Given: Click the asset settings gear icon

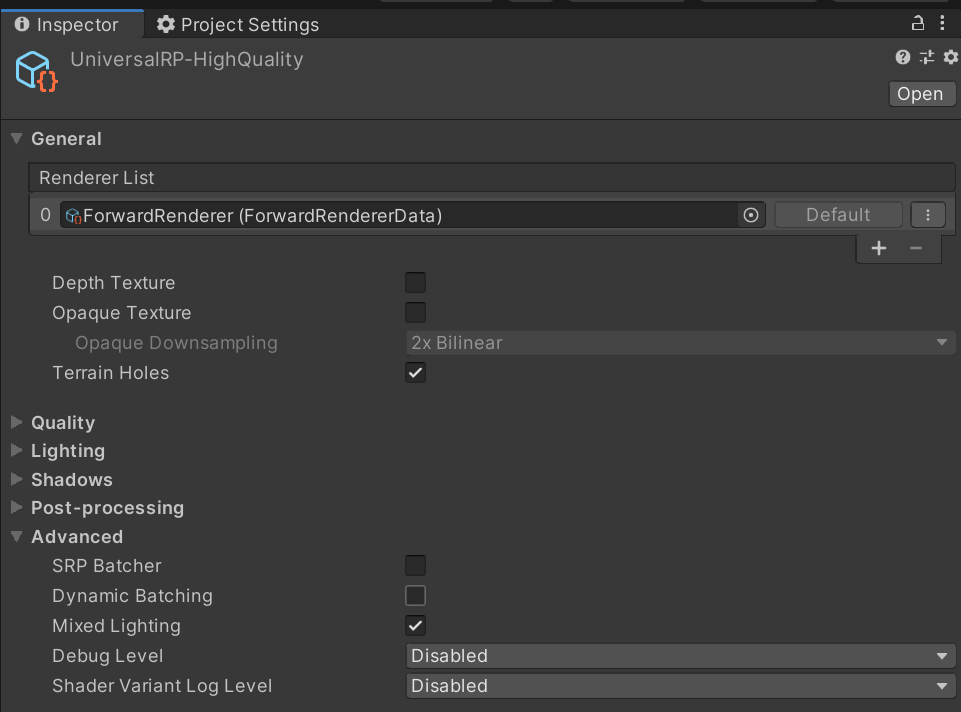Looking at the screenshot, I should click(x=950, y=58).
